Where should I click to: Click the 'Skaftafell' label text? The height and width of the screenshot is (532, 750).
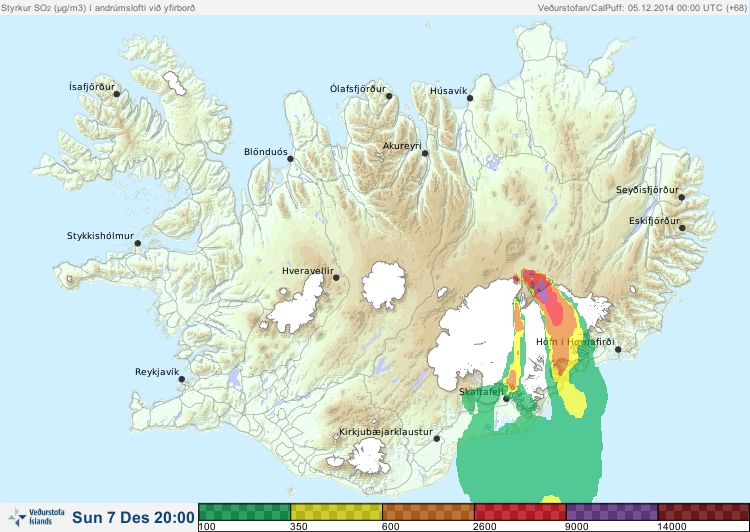coord(481,392)
